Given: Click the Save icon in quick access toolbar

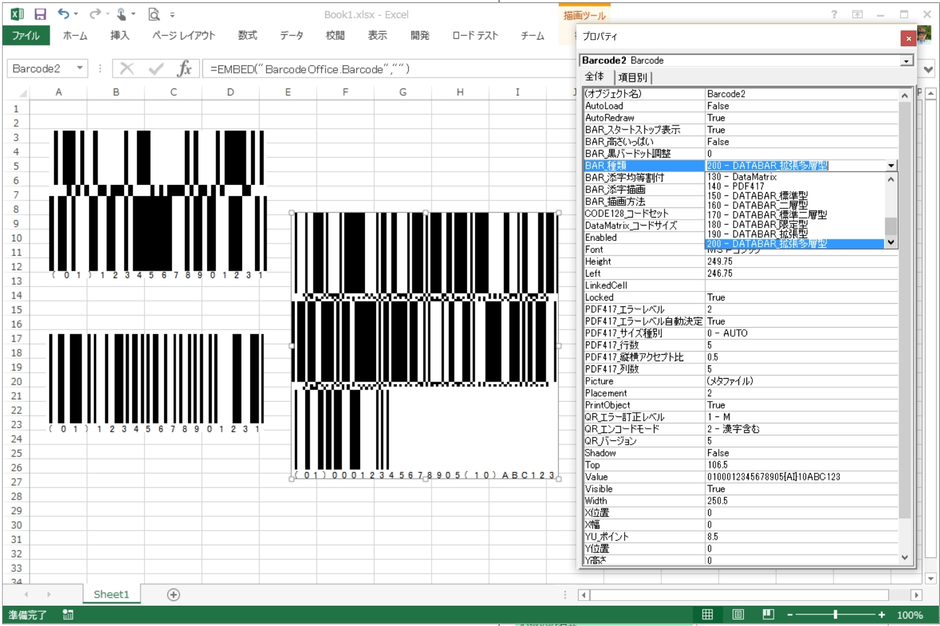Looking at the screenshot, I should point(40,14).
